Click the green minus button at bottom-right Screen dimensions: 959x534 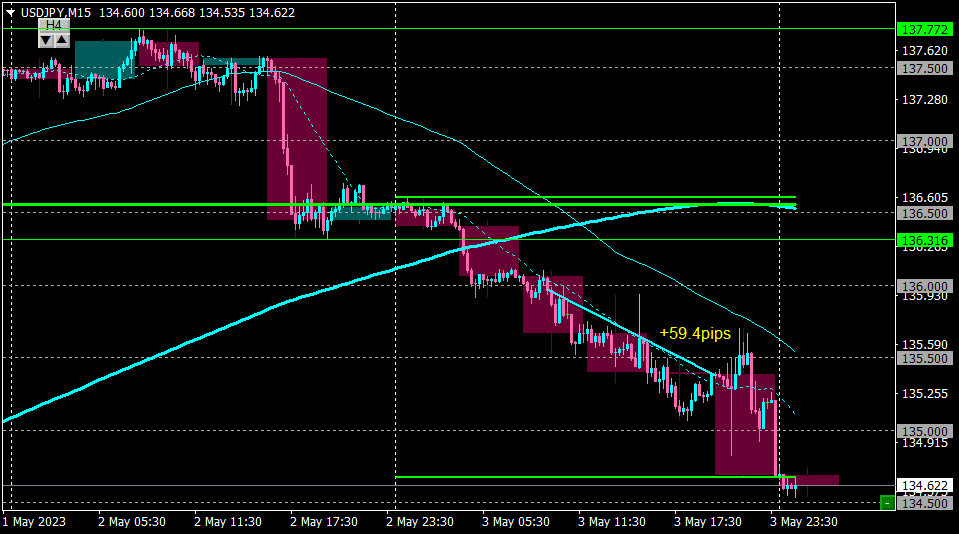887,503
